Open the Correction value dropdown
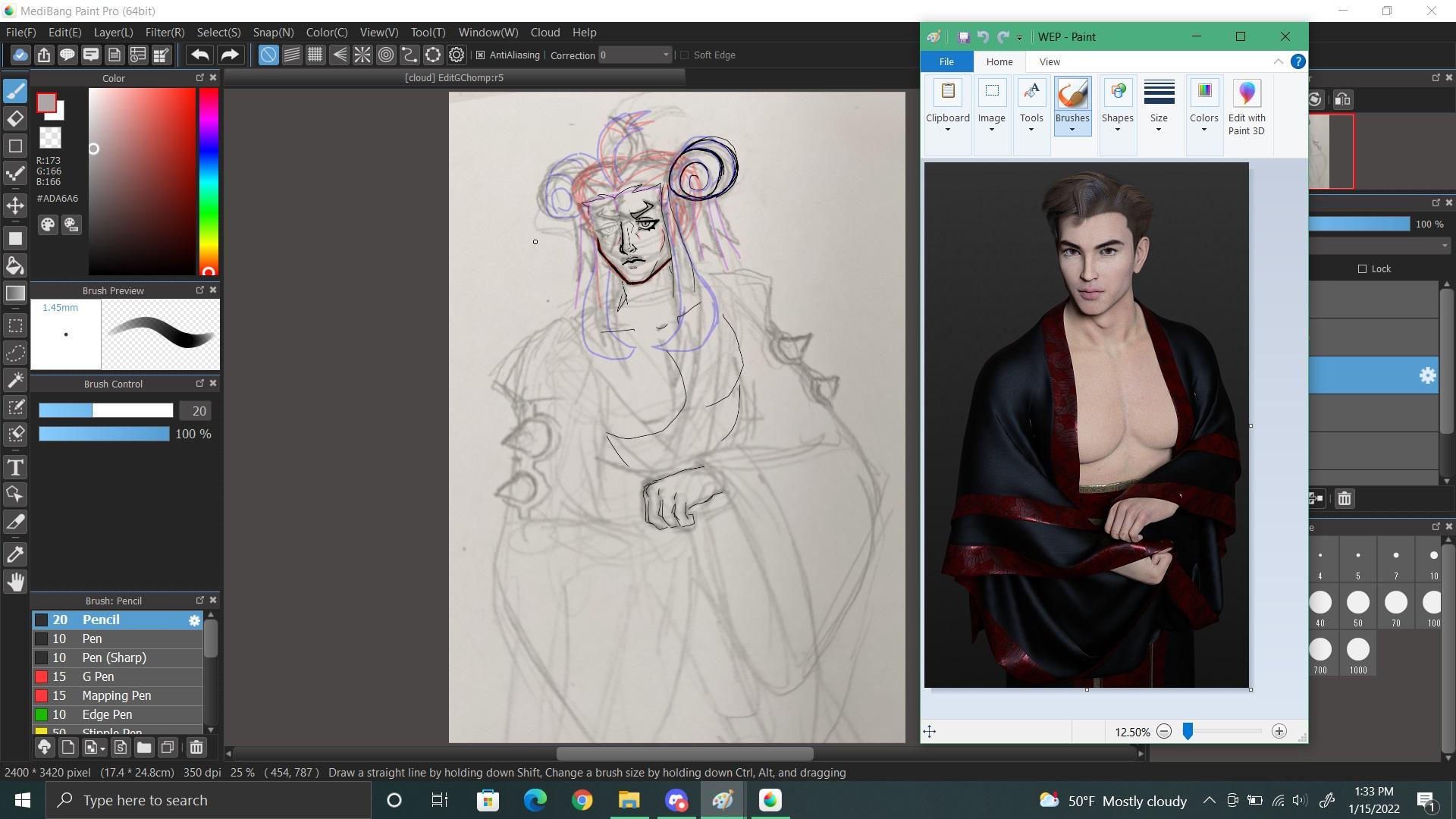The image size is (1456, 819). coord(666,55)
